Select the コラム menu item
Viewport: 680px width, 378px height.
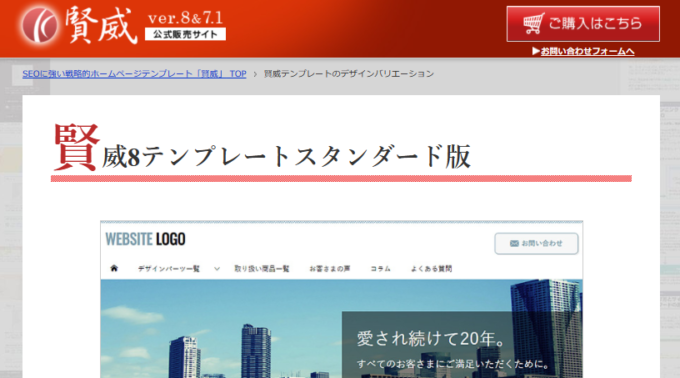[380, 269]
